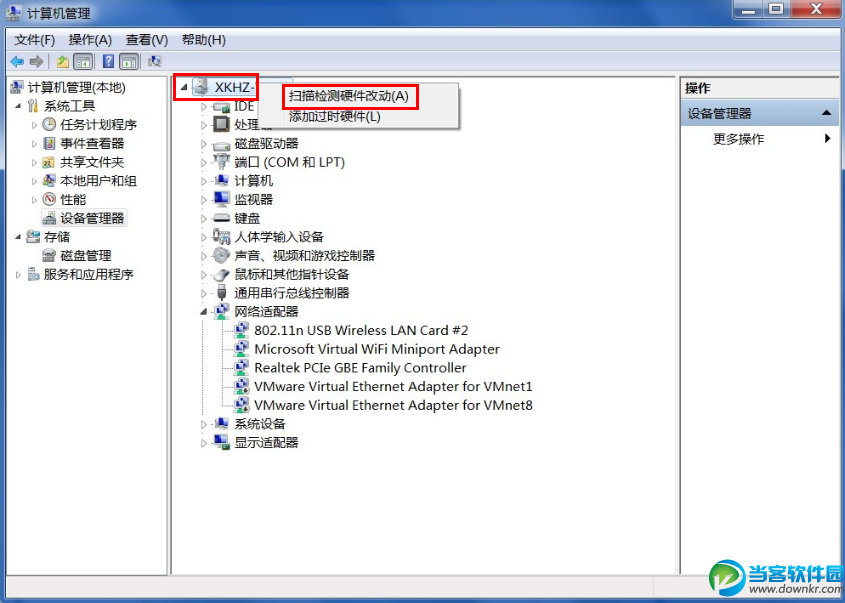Collapse the 网络适配器 category
The width and height of the screenshot is (845, 603).
(x=204, y=311)
